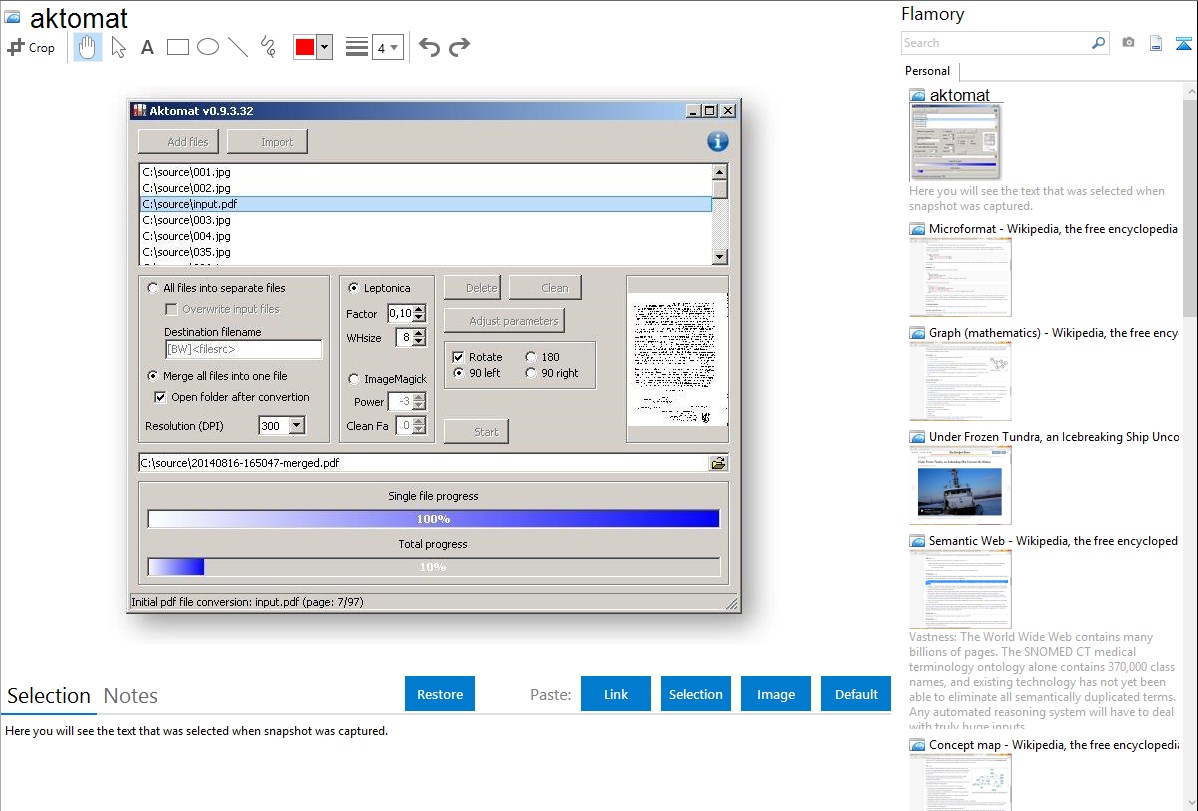
Task: Paste as Image button
Action: [x=776, y=694]
